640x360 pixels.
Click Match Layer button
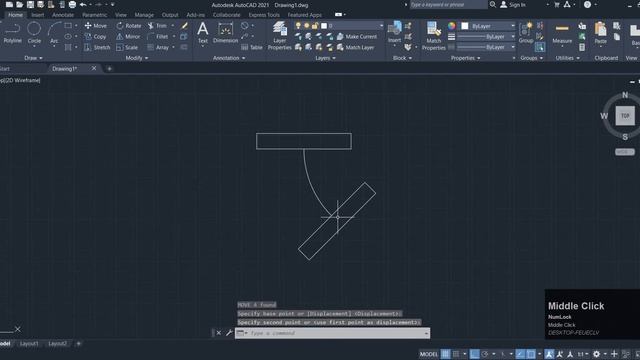[x=356, y=47]
